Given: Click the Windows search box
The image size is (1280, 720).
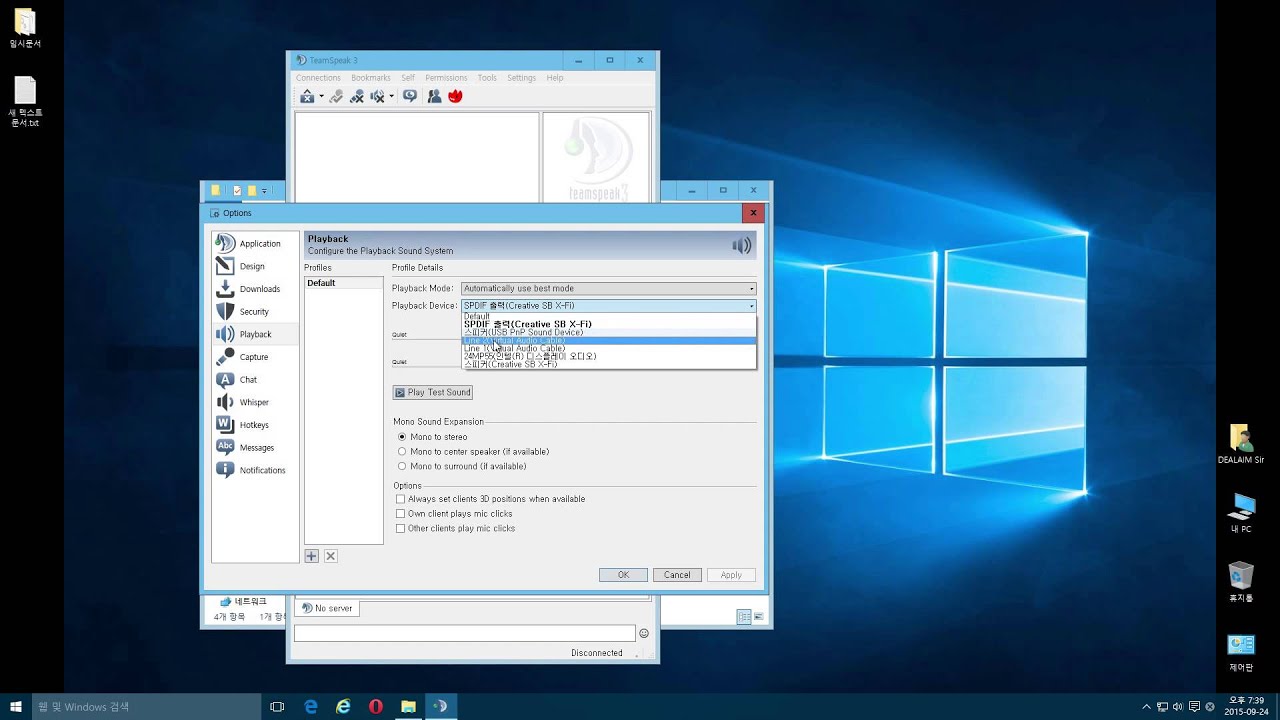Looking at the screenshot, I should (145, 707).
